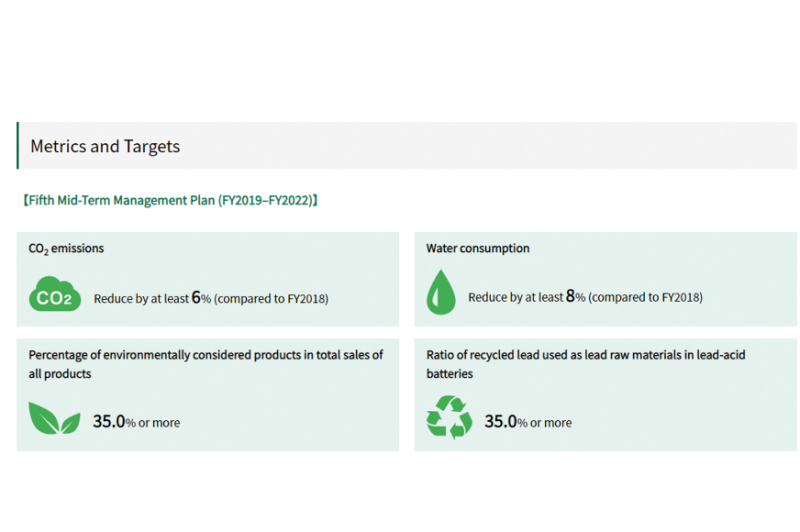Click the large number 6 in CO2 target
Screen dimensions: 800x532
tap(196, 296)
